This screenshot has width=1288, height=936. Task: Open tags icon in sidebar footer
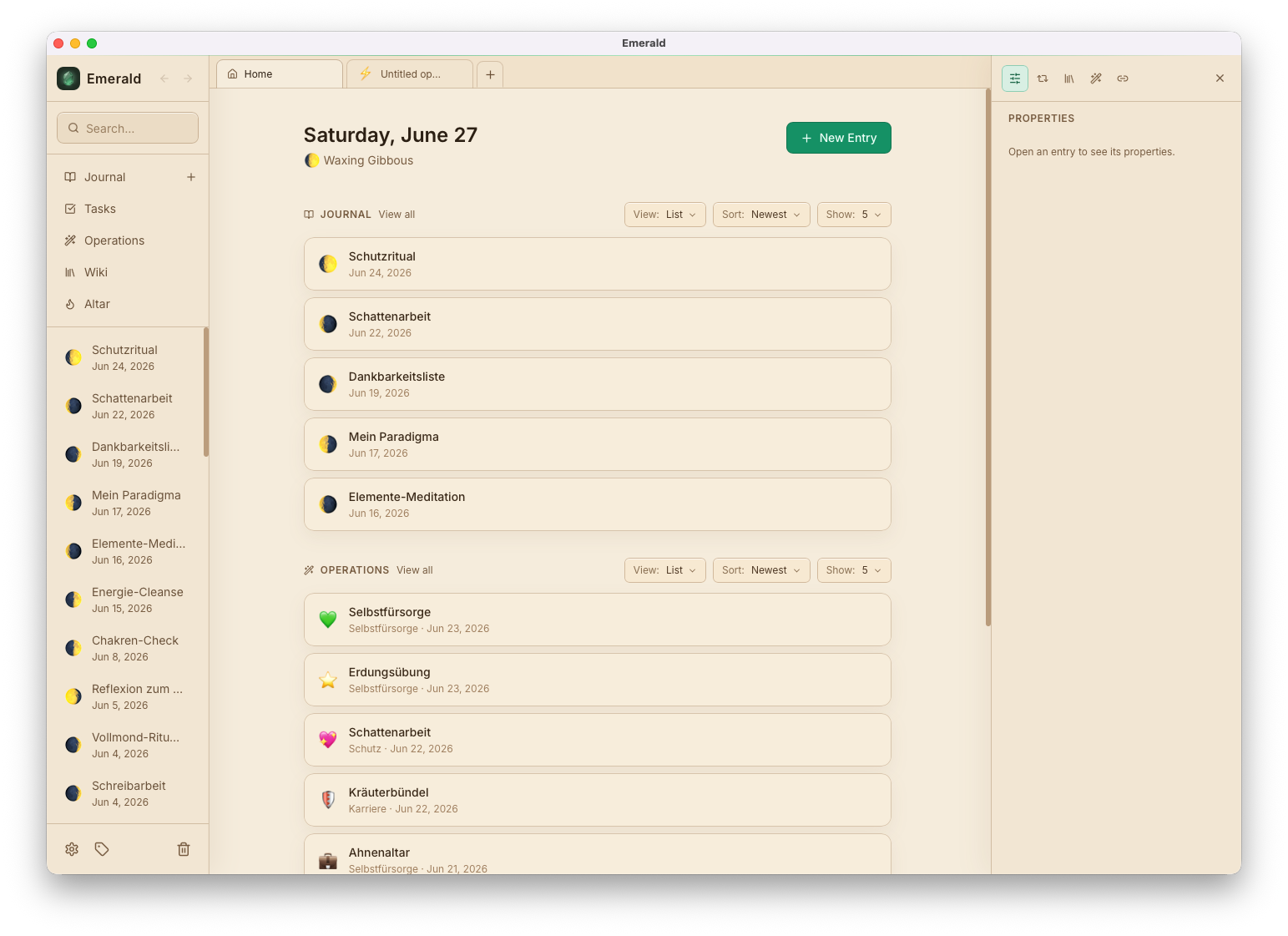(x=102, y=849)
